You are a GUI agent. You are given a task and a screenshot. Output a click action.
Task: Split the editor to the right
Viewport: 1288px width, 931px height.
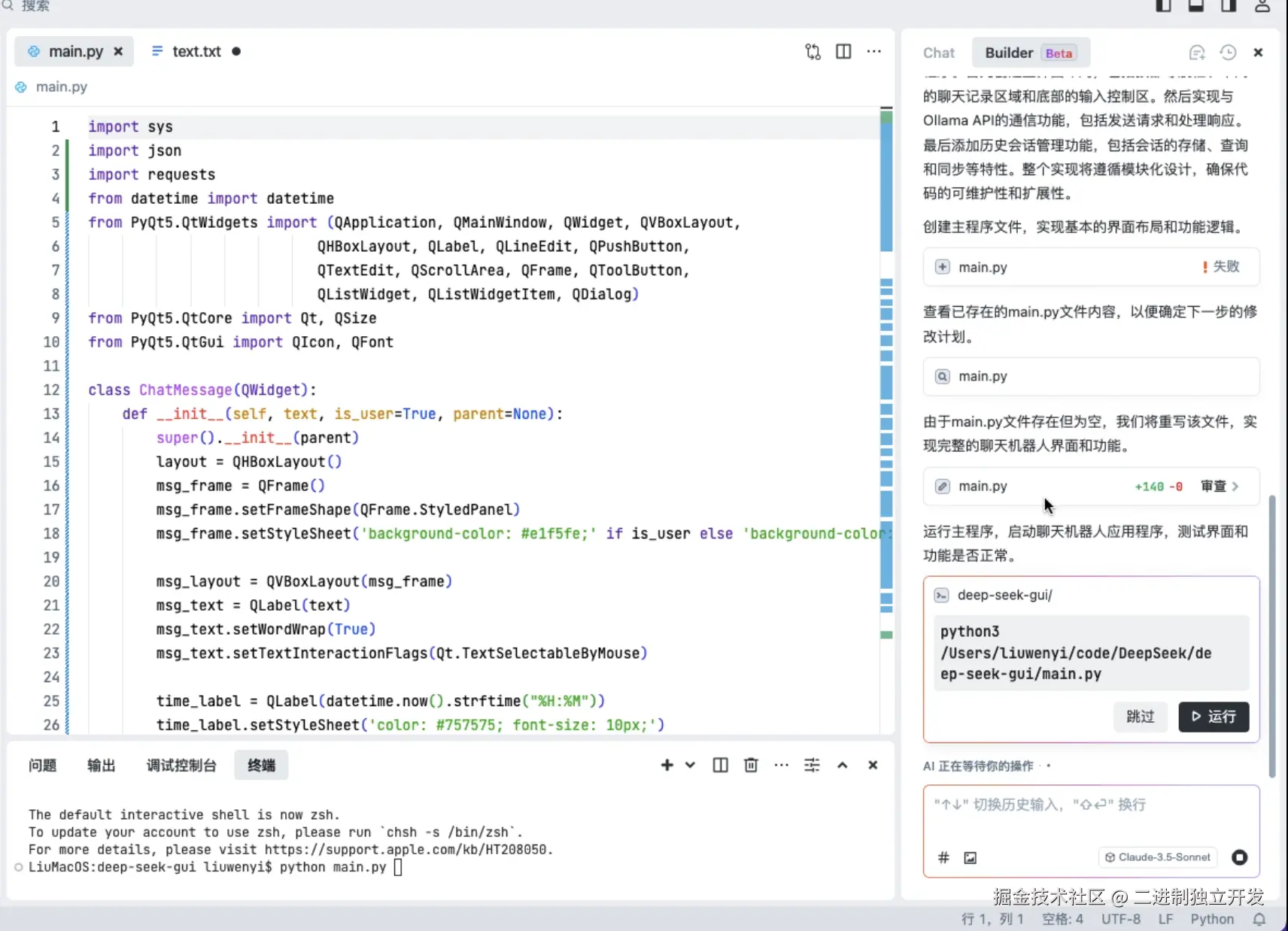point(843,51)
